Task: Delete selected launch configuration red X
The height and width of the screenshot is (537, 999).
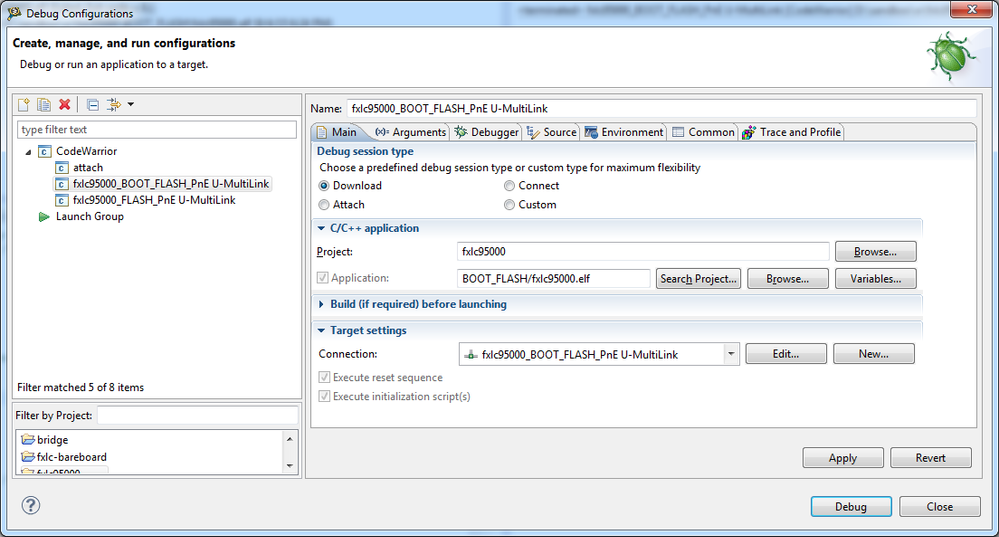Action: 64,104
